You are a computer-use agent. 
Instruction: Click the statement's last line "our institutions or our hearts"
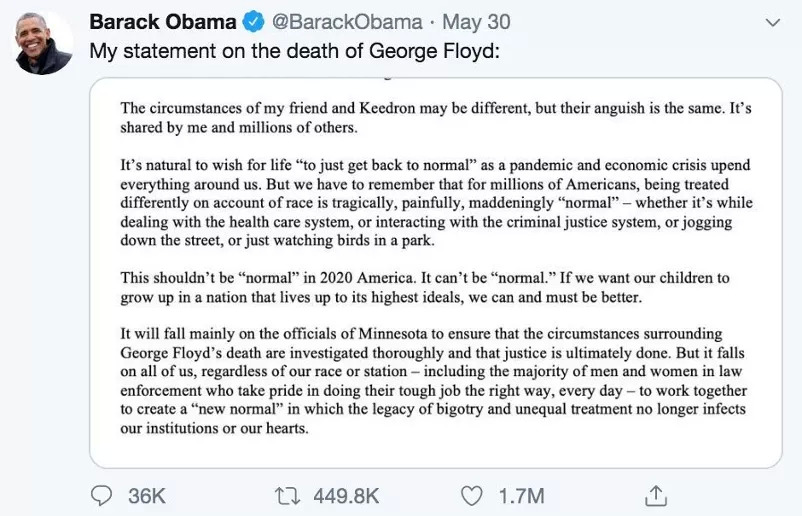(216, 429)
